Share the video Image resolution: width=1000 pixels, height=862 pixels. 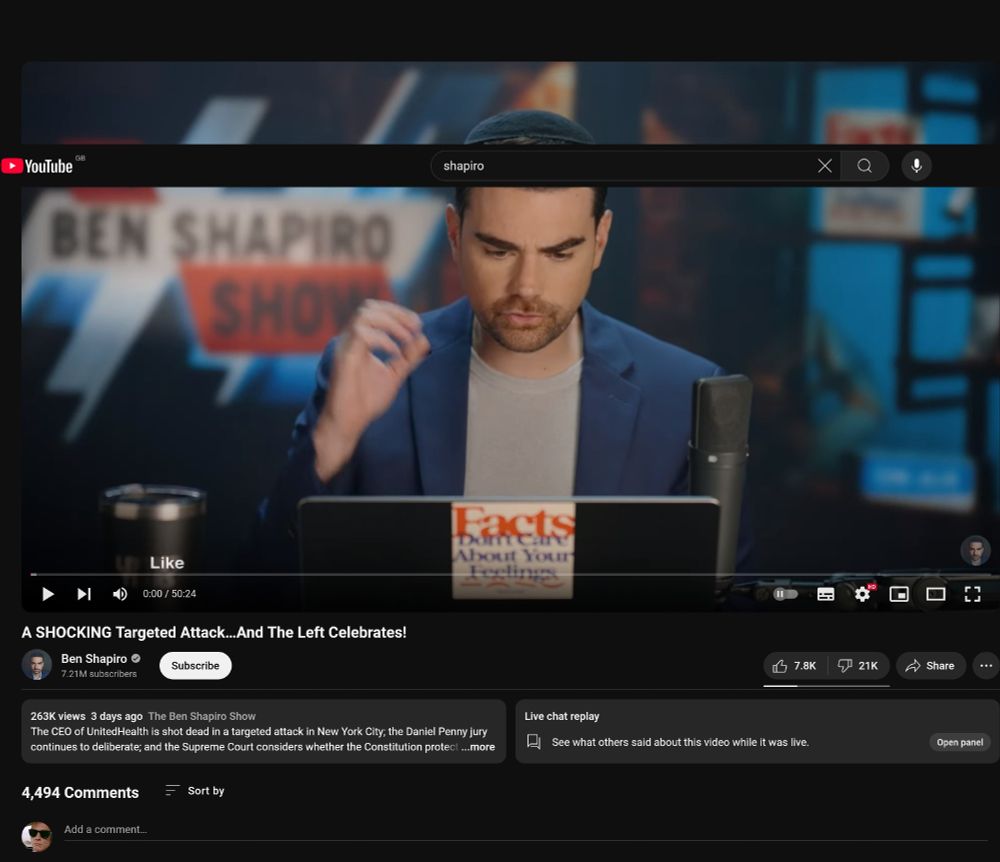[930, 666]
